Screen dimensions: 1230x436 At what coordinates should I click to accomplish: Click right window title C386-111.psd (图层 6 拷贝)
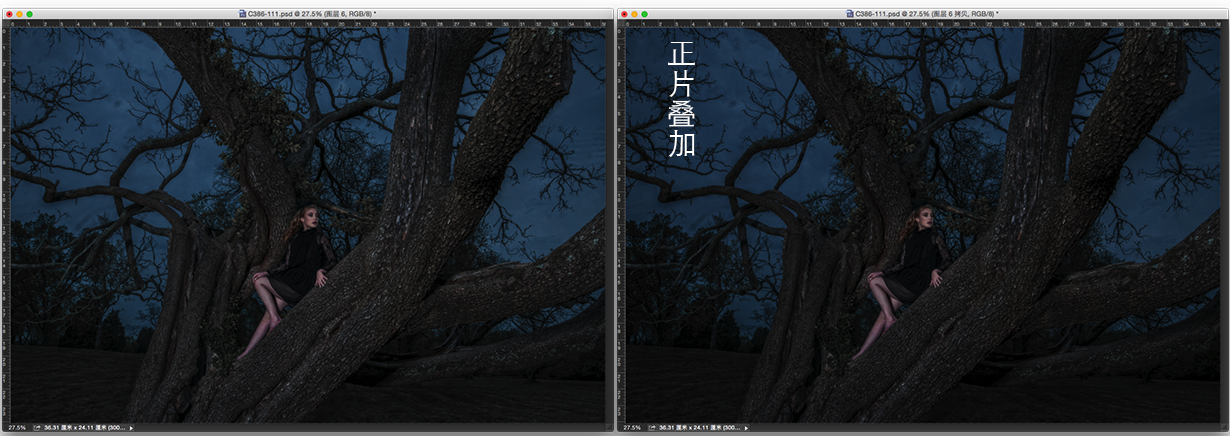pos(927,13)
